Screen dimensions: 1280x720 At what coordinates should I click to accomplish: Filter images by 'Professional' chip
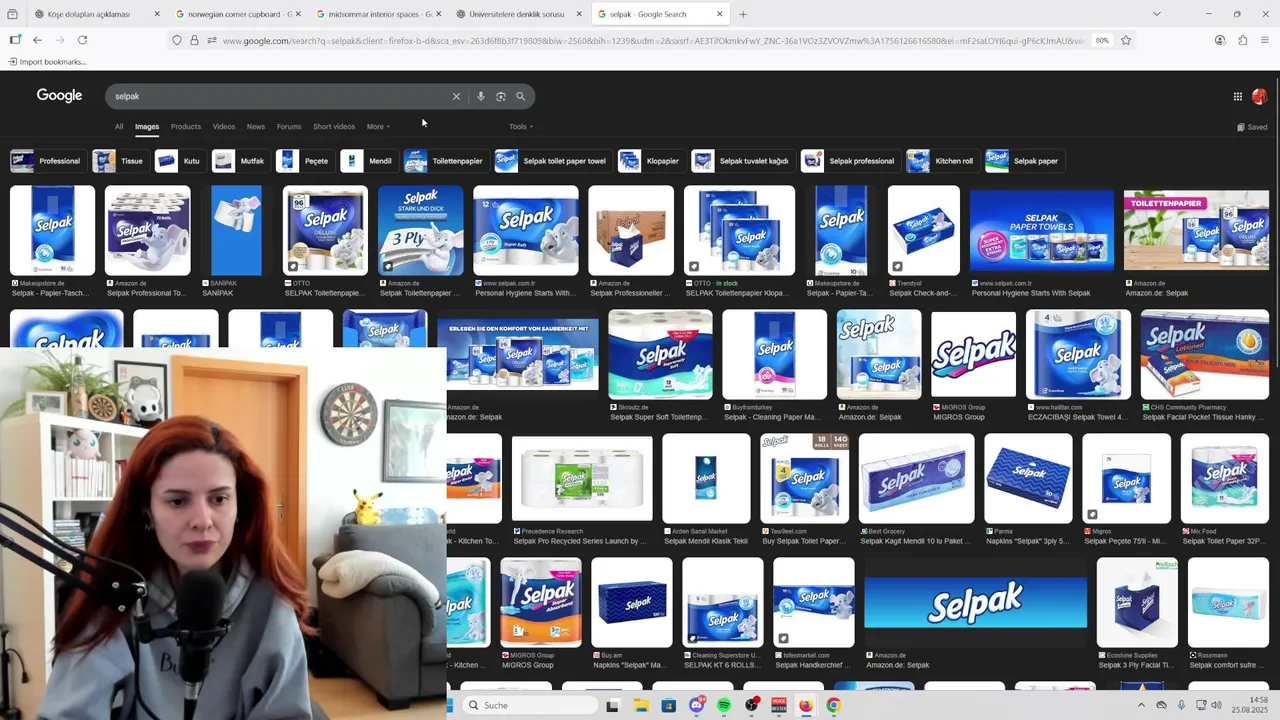[46, 161]
